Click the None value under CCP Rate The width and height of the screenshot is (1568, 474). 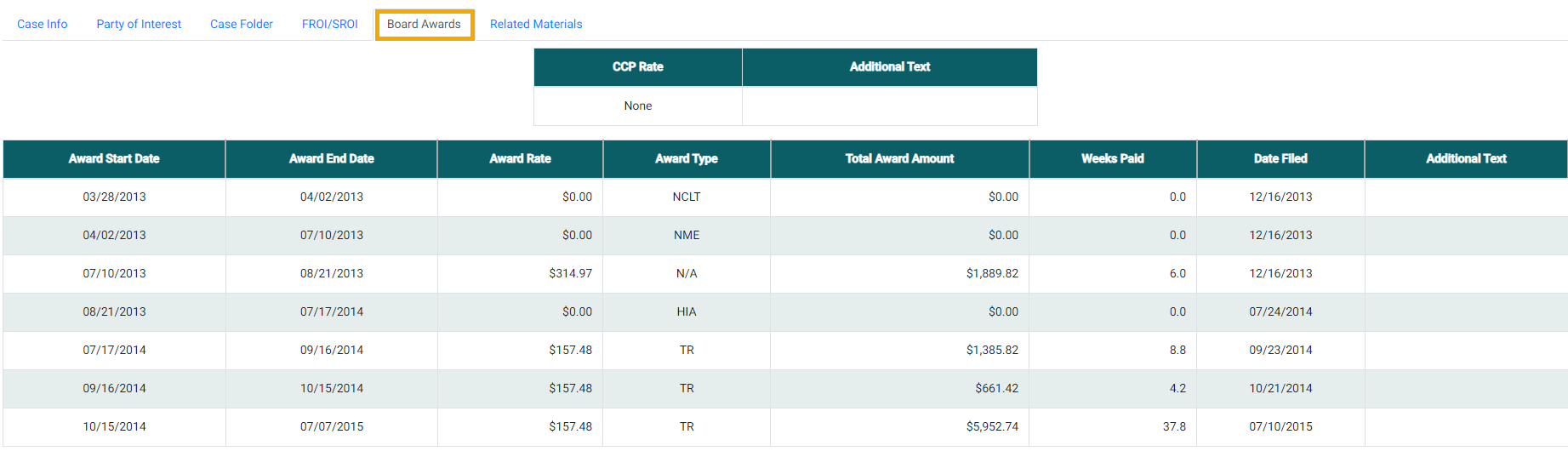click(x=637, y=106)
